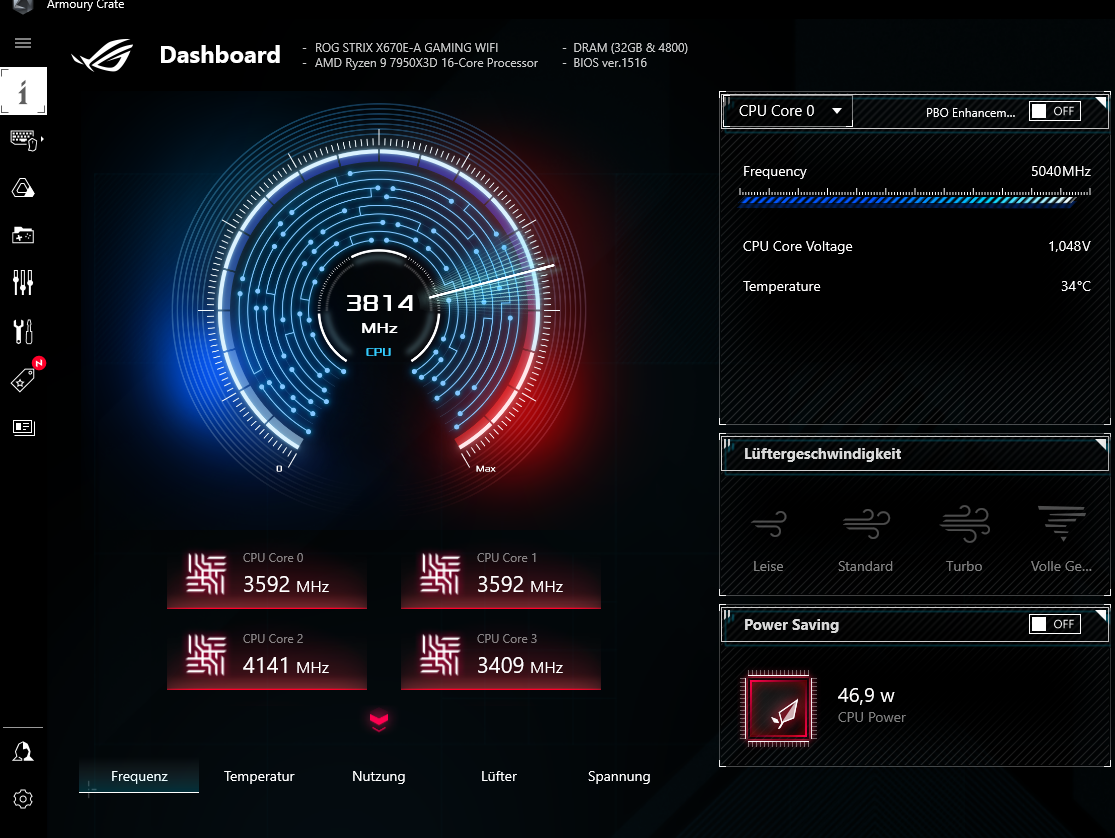Click the CPU Core 0 chip icon

[x=206, y=573]
